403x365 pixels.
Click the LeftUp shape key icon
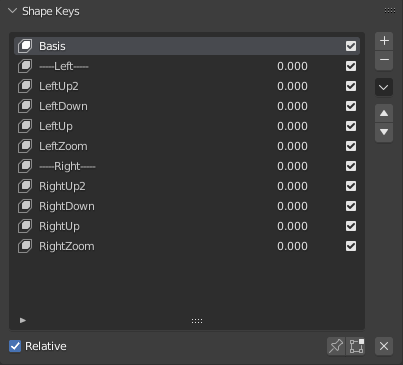[x=25, y=126]
